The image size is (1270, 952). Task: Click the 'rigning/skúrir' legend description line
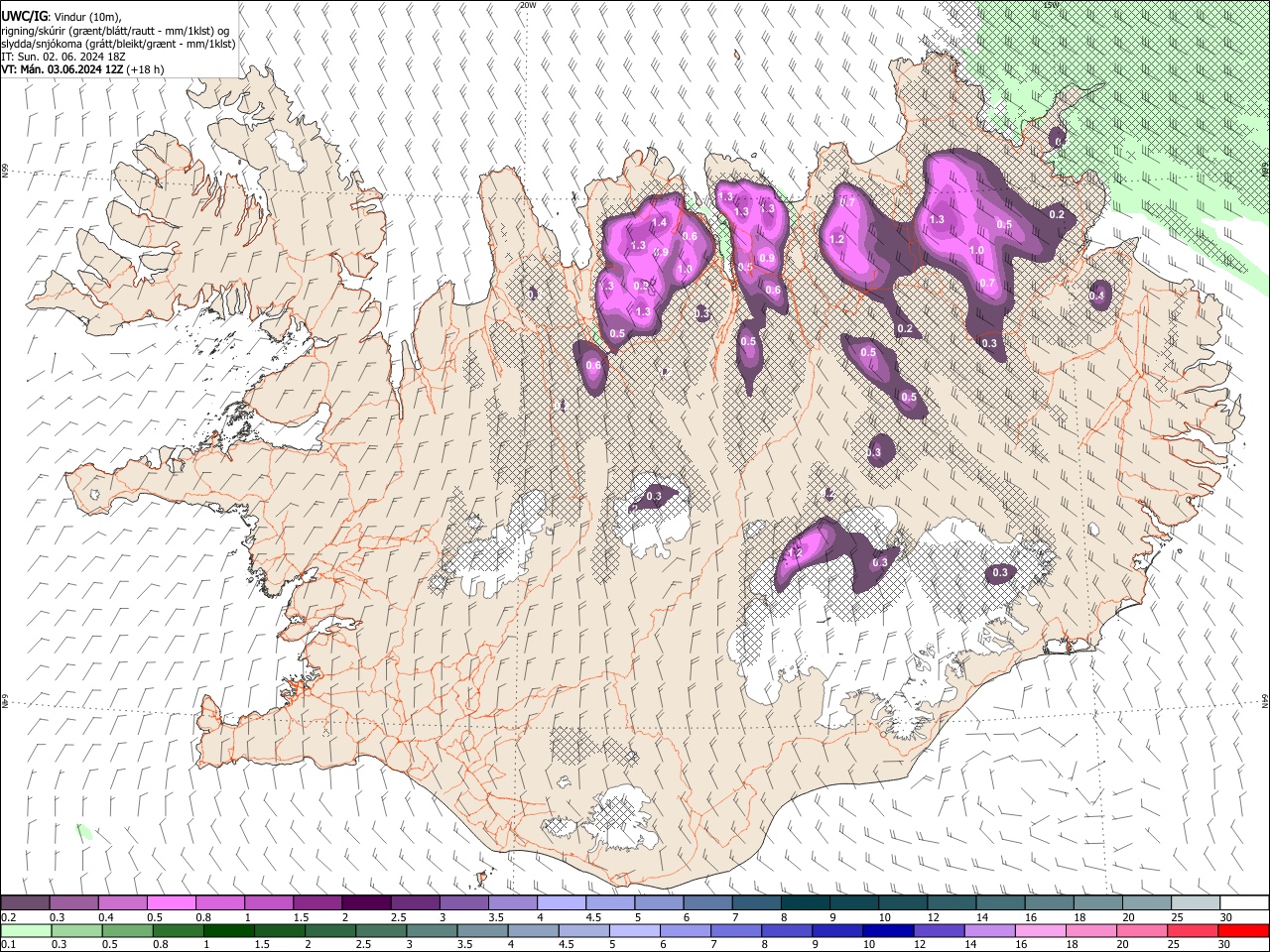116,31
